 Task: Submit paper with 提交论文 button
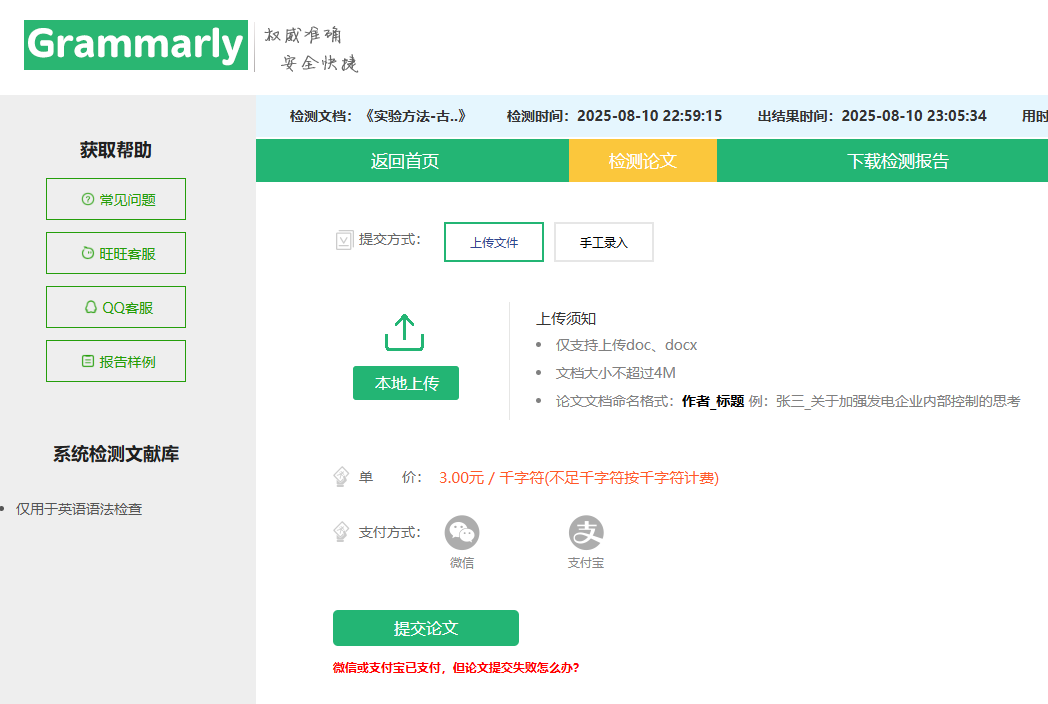click(426, 628)
